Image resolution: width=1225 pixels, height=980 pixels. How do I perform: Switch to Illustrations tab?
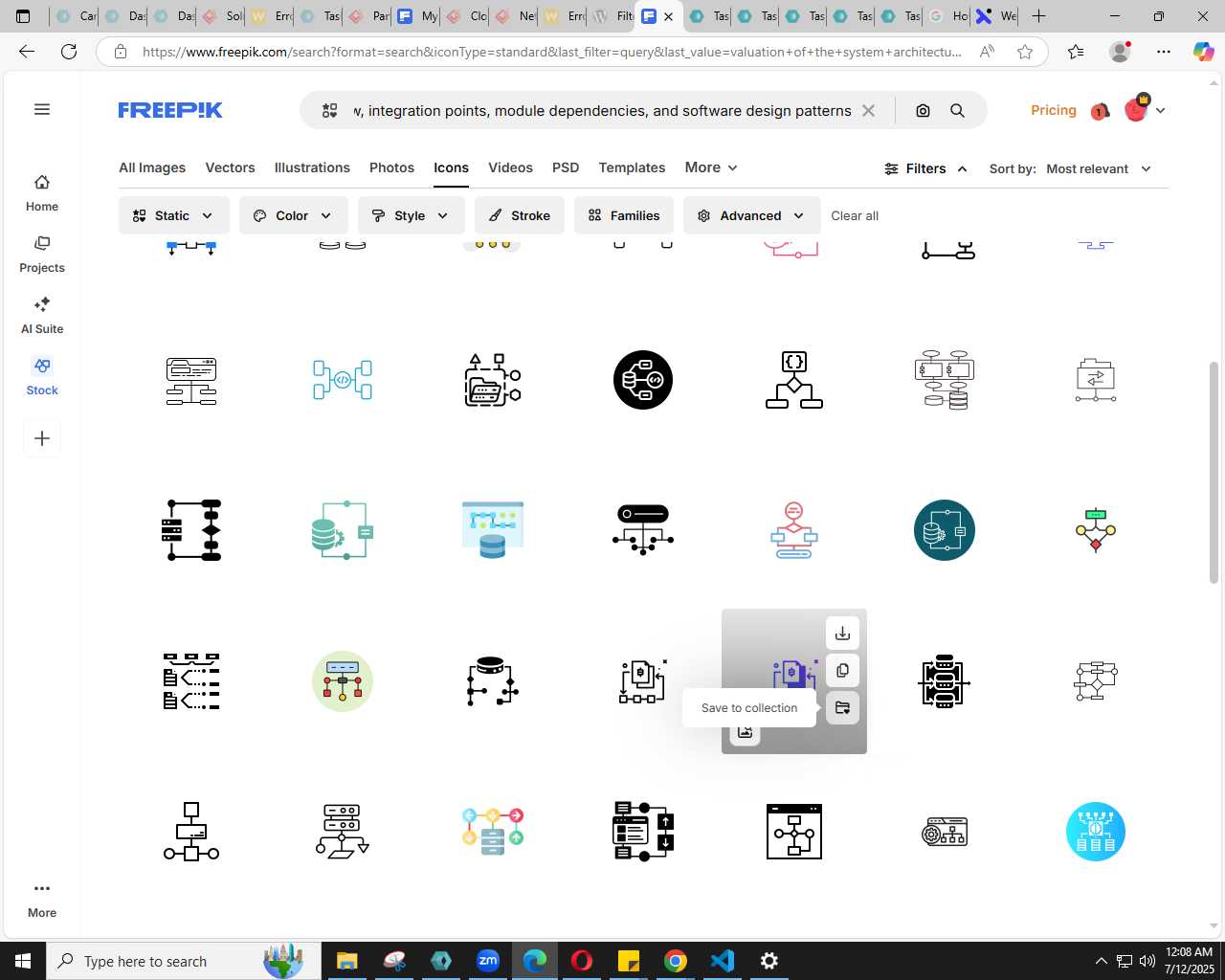[x=312, y=167]
